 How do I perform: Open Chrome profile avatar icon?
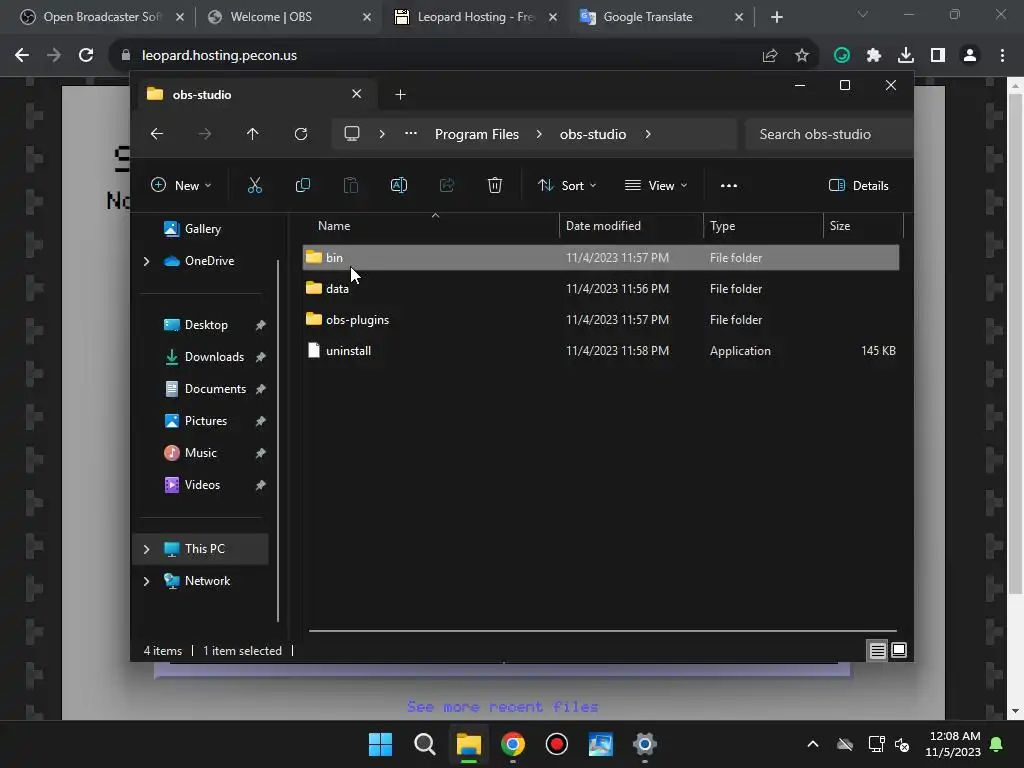pos(970,56)
